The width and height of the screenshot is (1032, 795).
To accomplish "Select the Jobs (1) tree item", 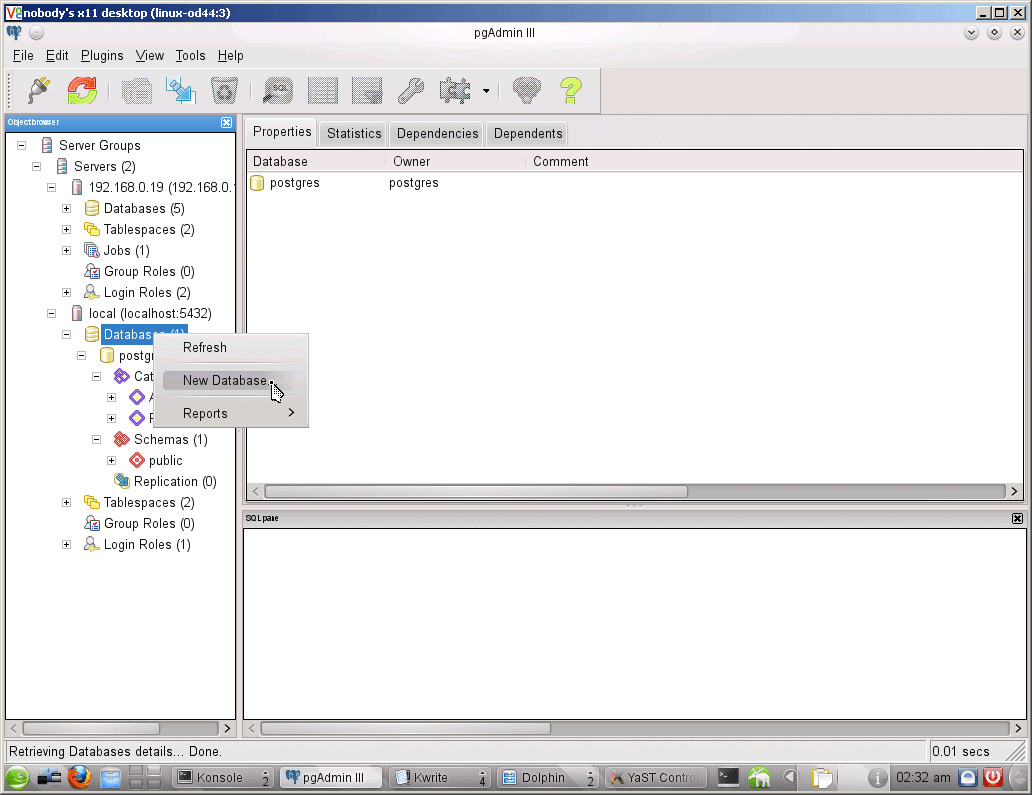I will [117, 251].
